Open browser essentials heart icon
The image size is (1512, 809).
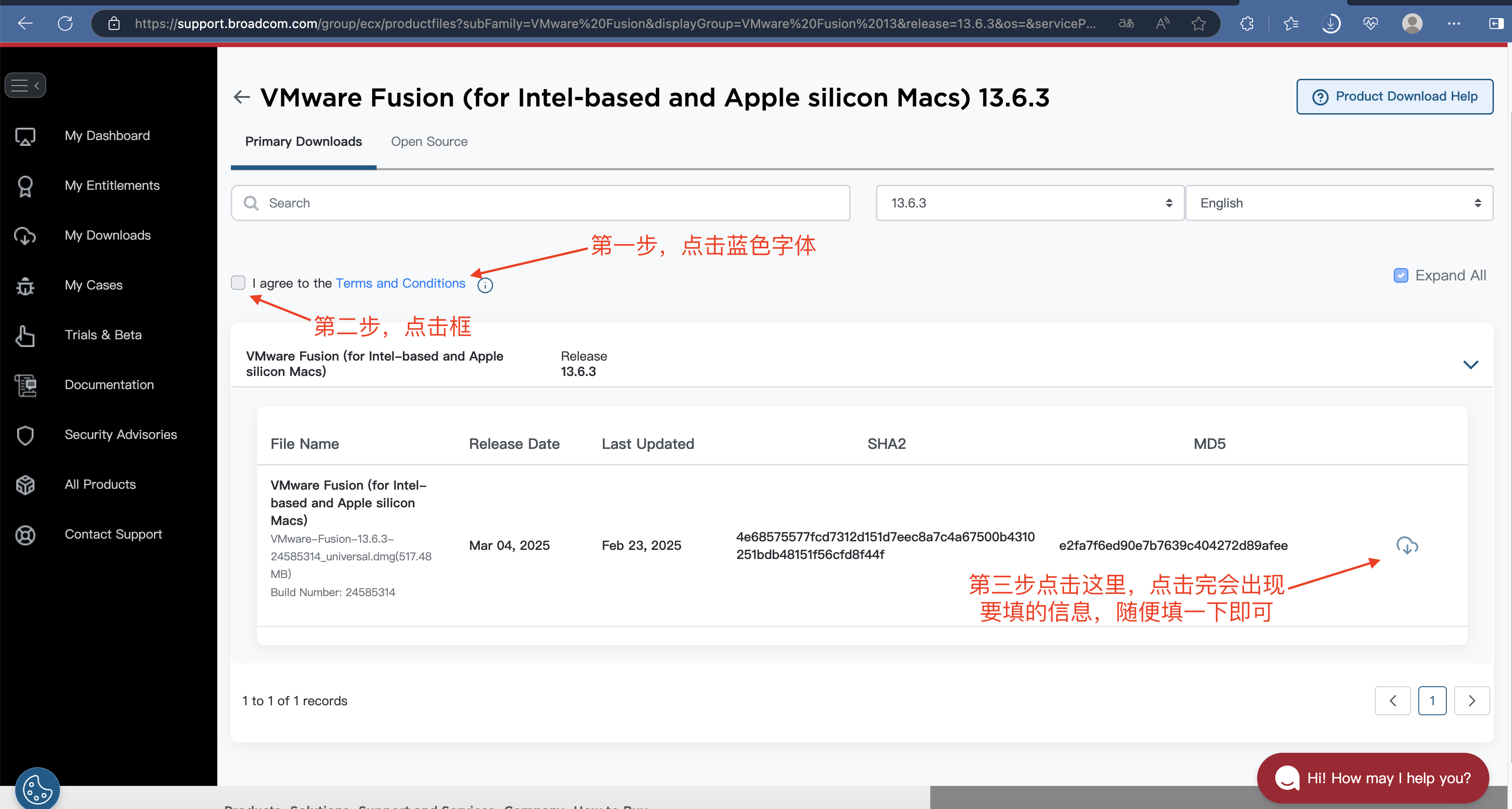[x=1371, y=24]
